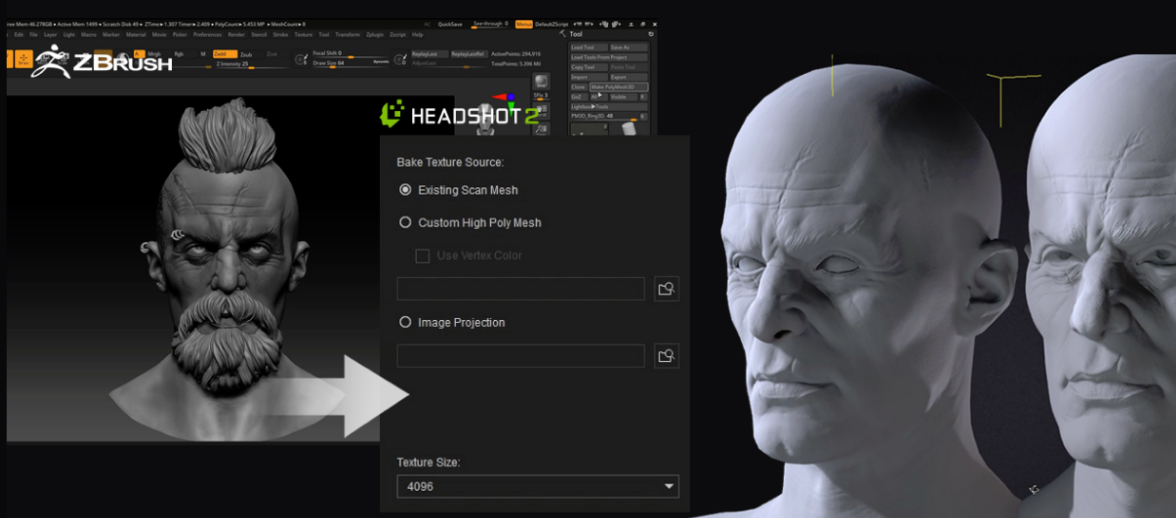Screen dimensions: 1176x518
Task: Open the Texture Size dropdown showing 4096
Action: [x=538, y=487]
